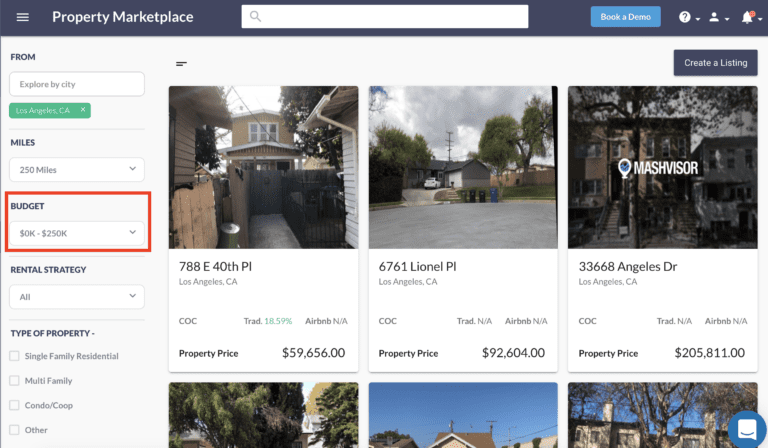Click the sort/filter lines icon
This screenshot has height=448, width=768.
181,63
